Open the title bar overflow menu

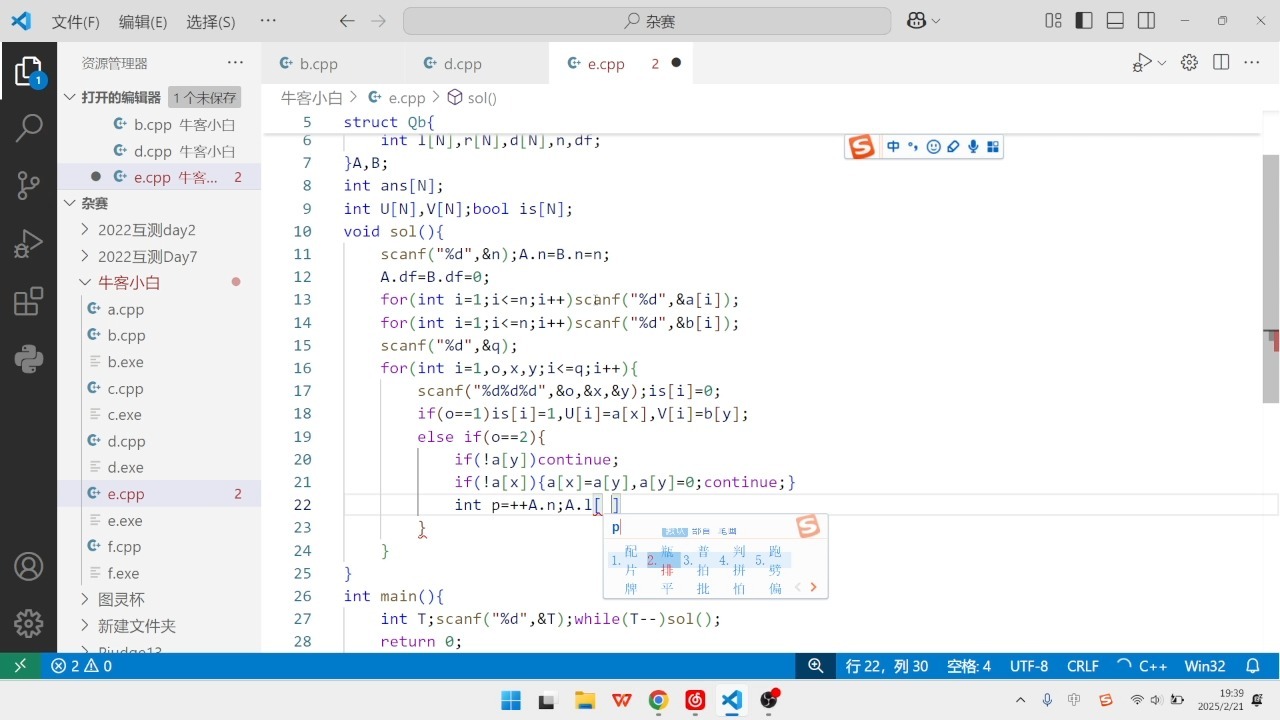pos(268,21)
